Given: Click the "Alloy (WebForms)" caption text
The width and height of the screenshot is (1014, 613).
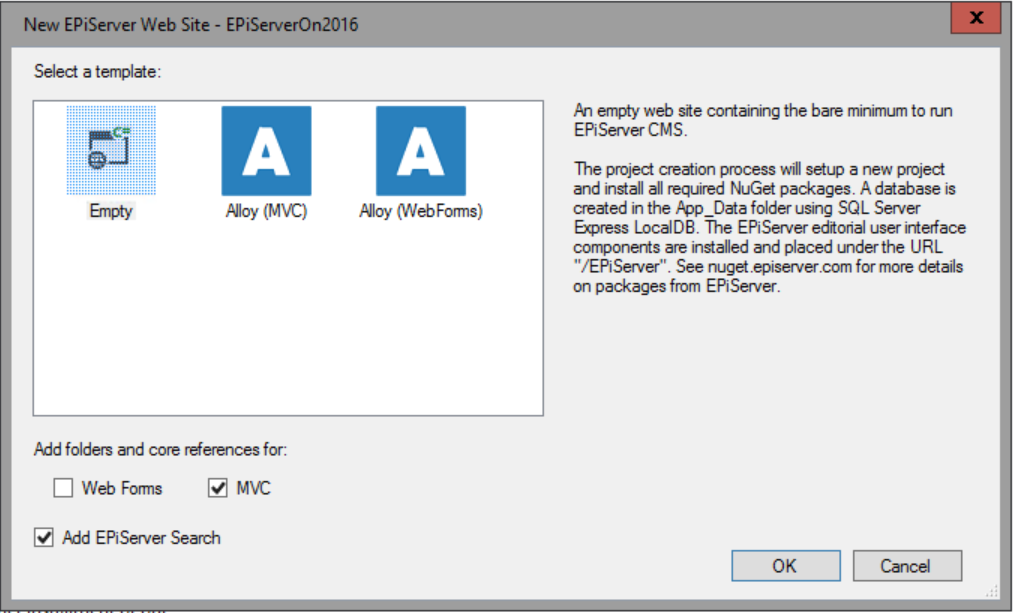Looking at the screenshot, I should [x=421, y=212].
